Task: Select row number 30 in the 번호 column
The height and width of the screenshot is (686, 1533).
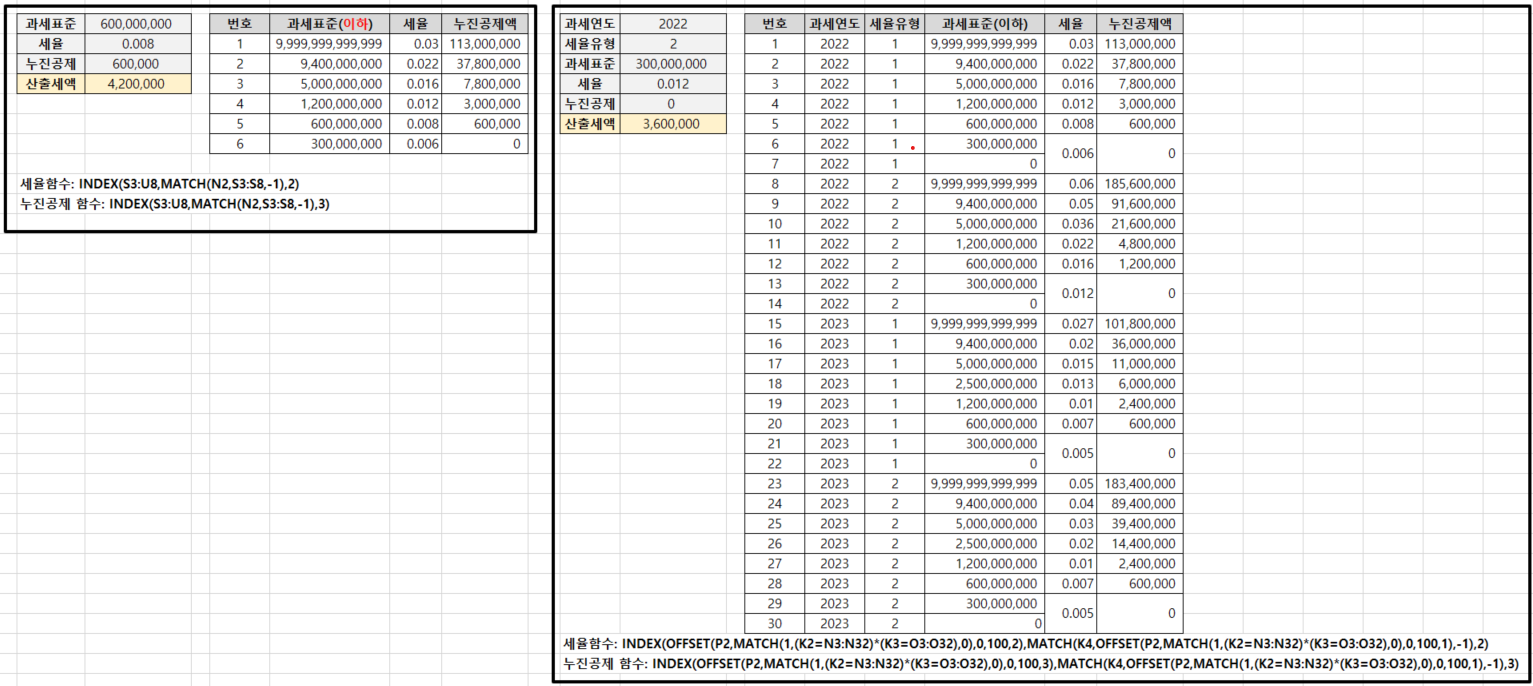Action: 775,624
